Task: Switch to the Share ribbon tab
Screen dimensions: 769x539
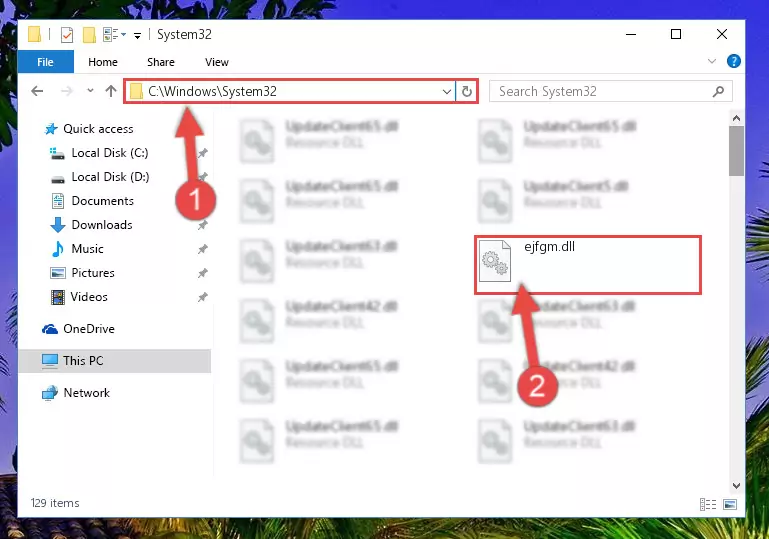Action: click(161, 62)
